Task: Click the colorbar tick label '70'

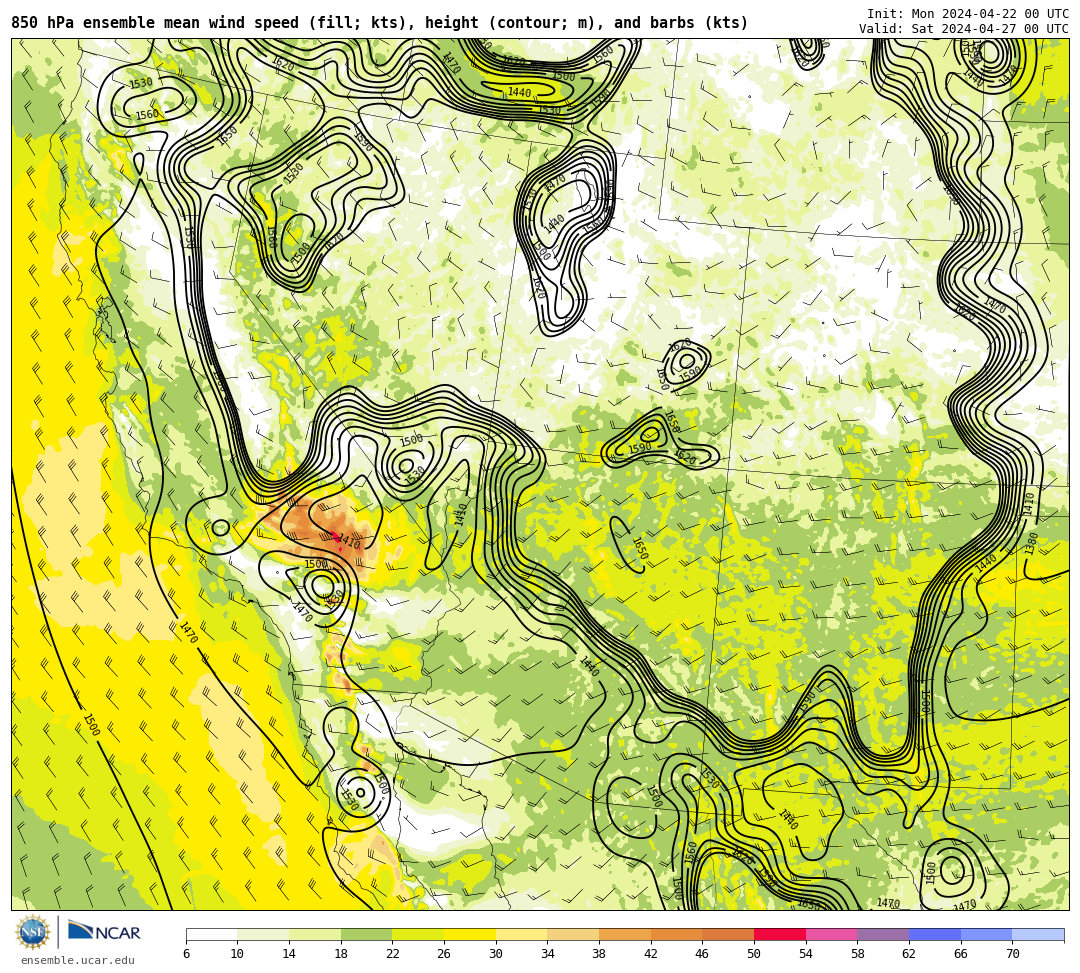Action: [x=1012, y=954]
